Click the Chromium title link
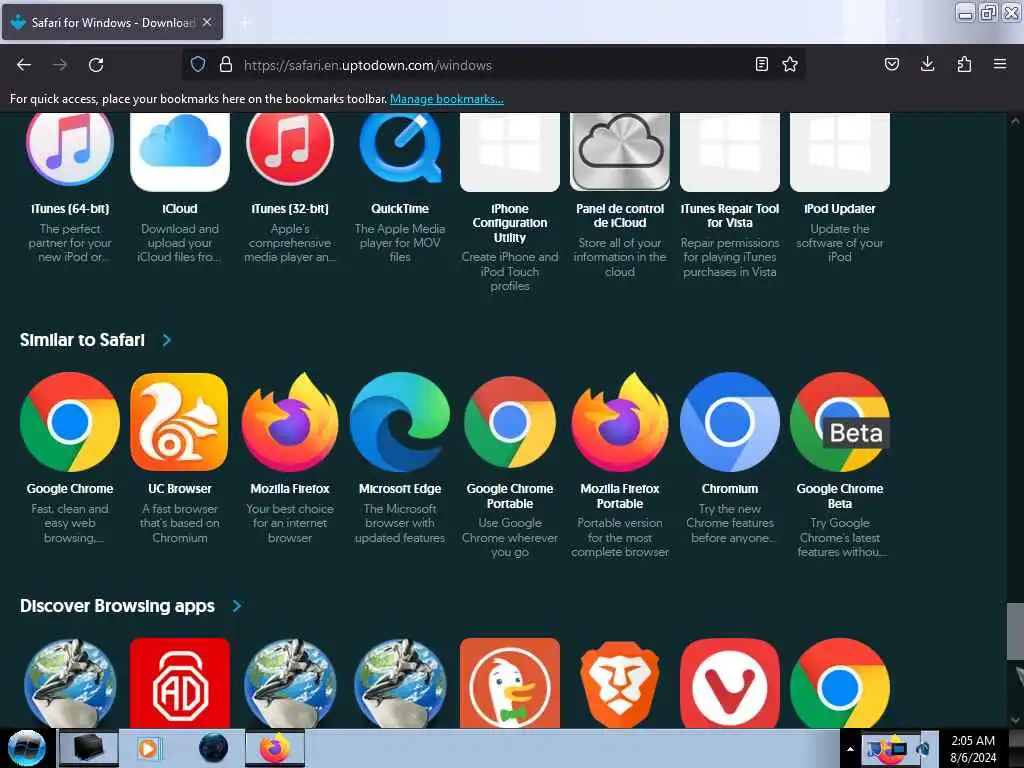 click(730, 489)
